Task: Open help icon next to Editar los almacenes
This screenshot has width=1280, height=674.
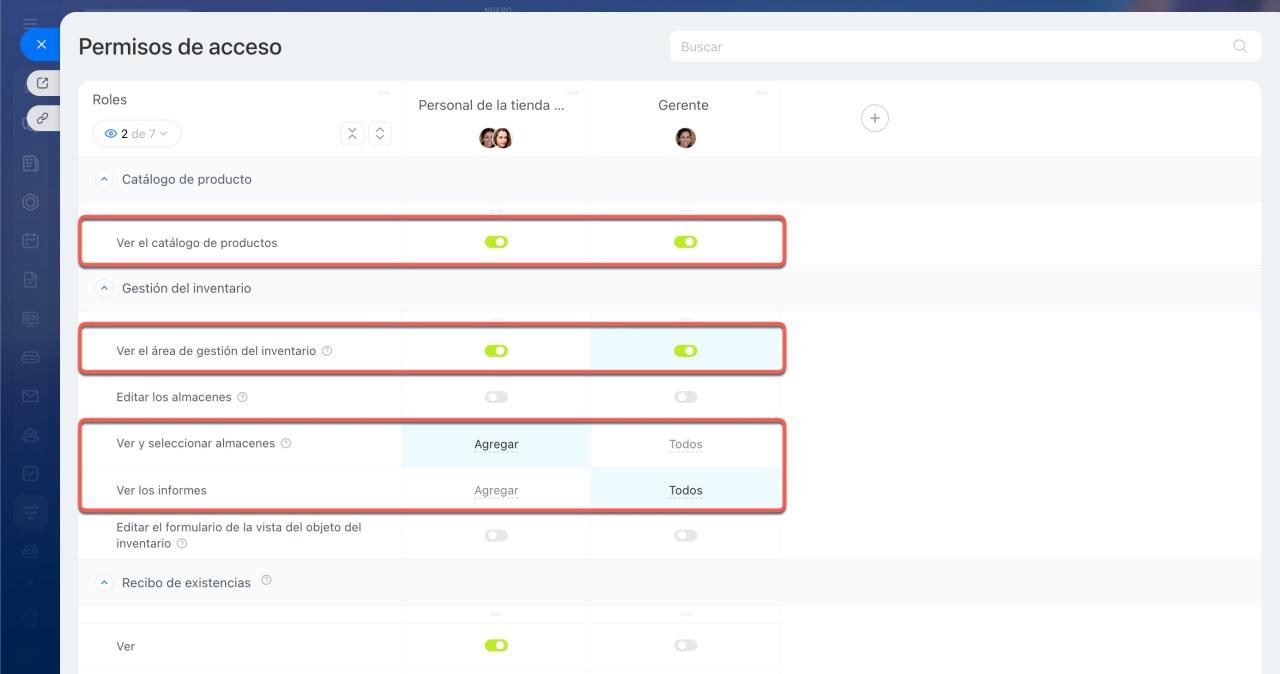Action: (242, 397)
